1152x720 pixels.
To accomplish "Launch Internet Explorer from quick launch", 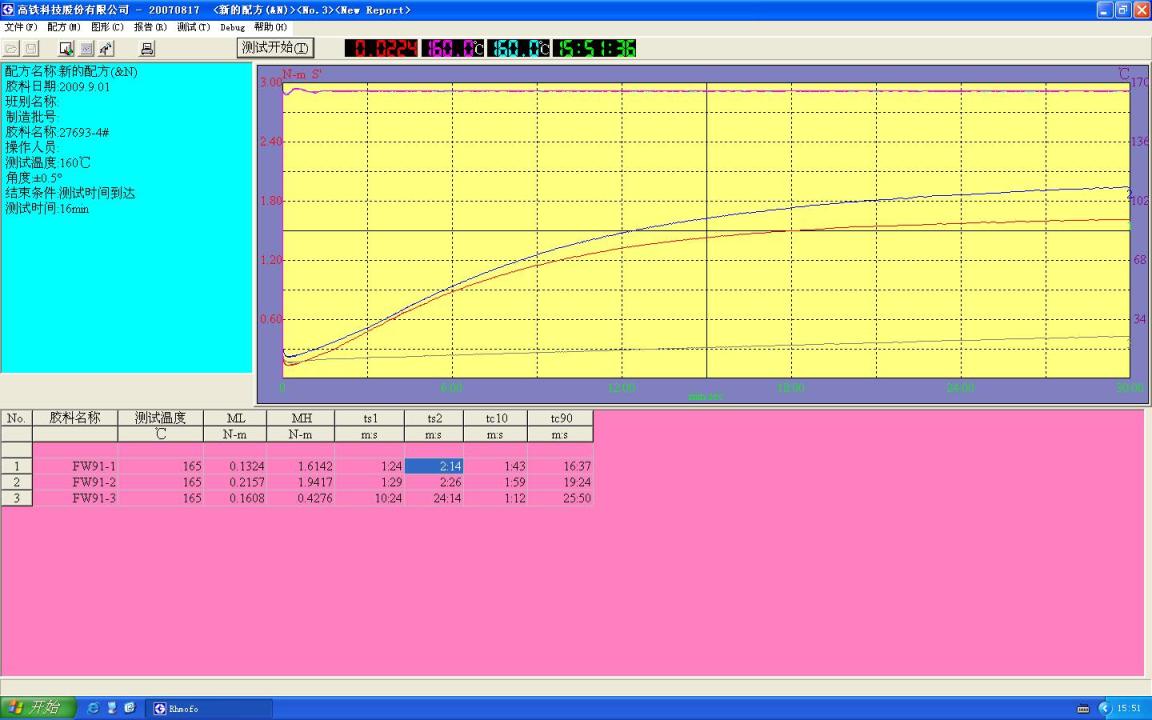I will click(93, 708).
